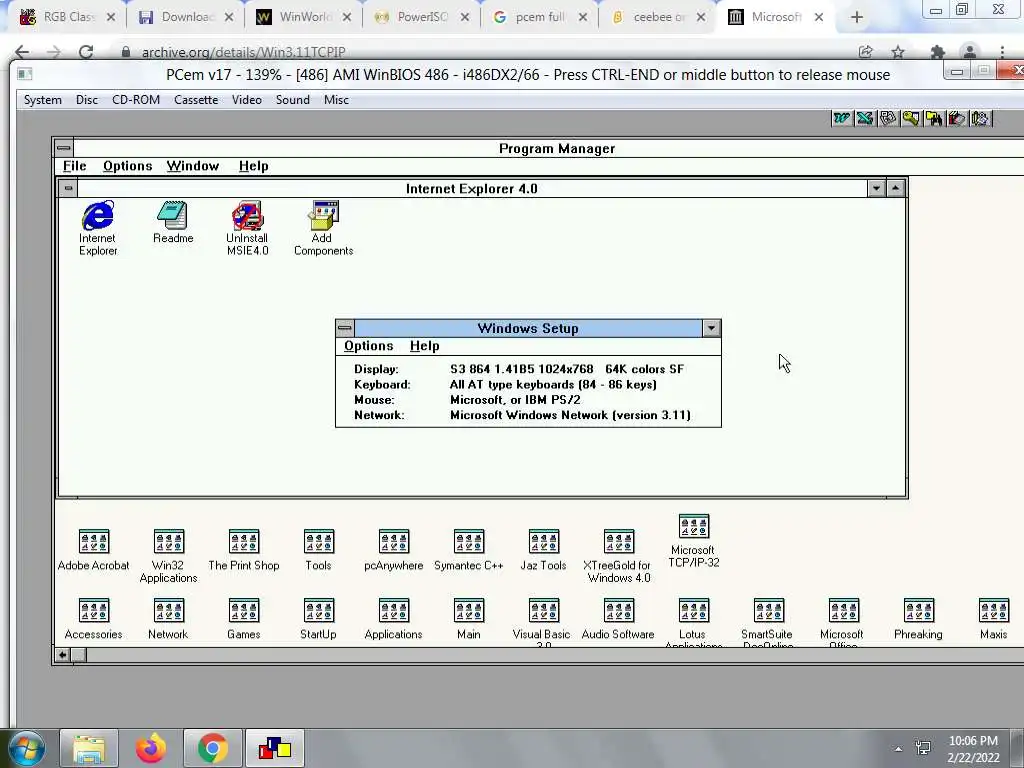Open Program Manager Options menu
The height and width of the screenshot is (768, 1024).
(x=127, y=166)
